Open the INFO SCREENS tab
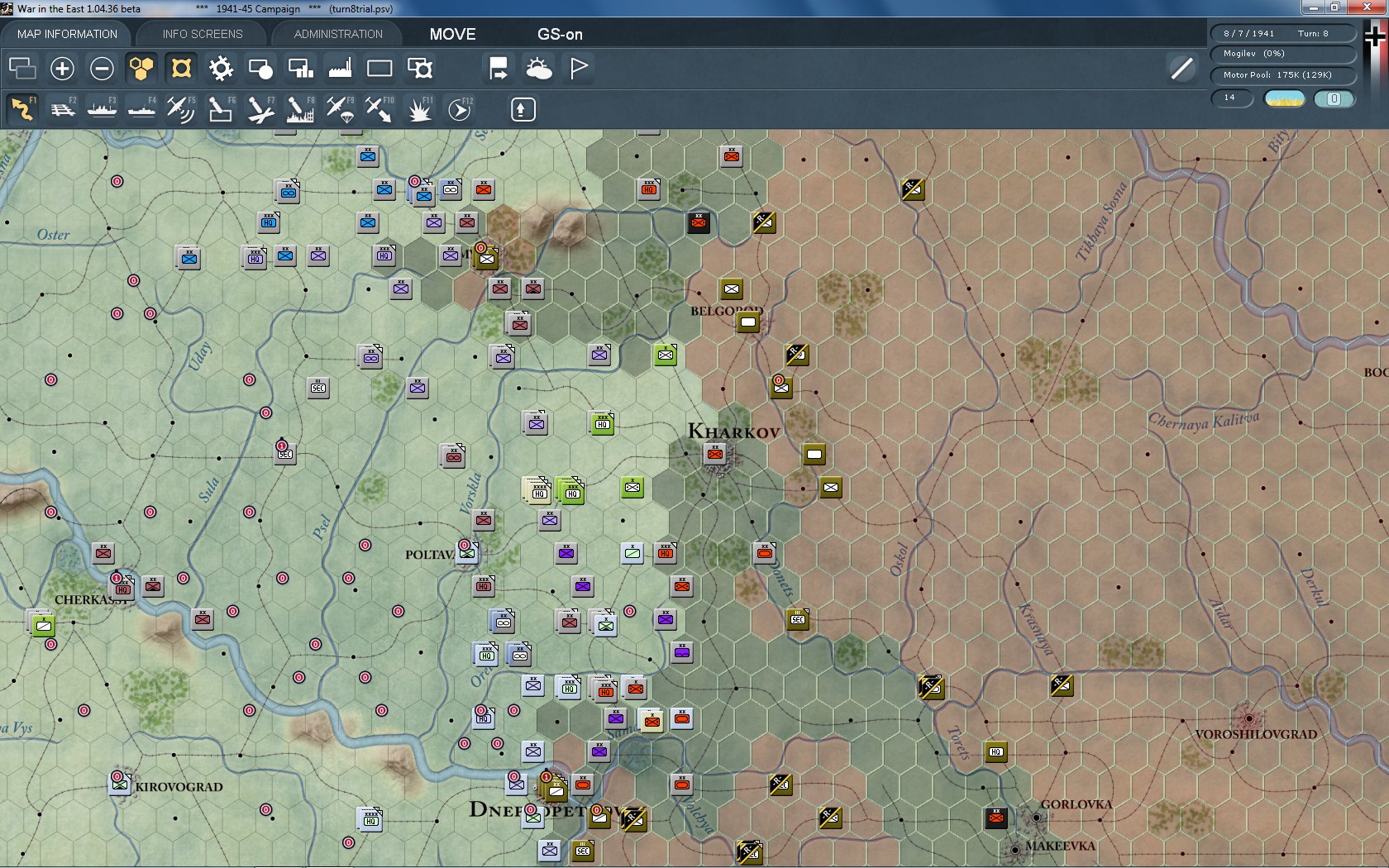The width and height of the screenshot is (1389, 868). [x=203, y=34]
